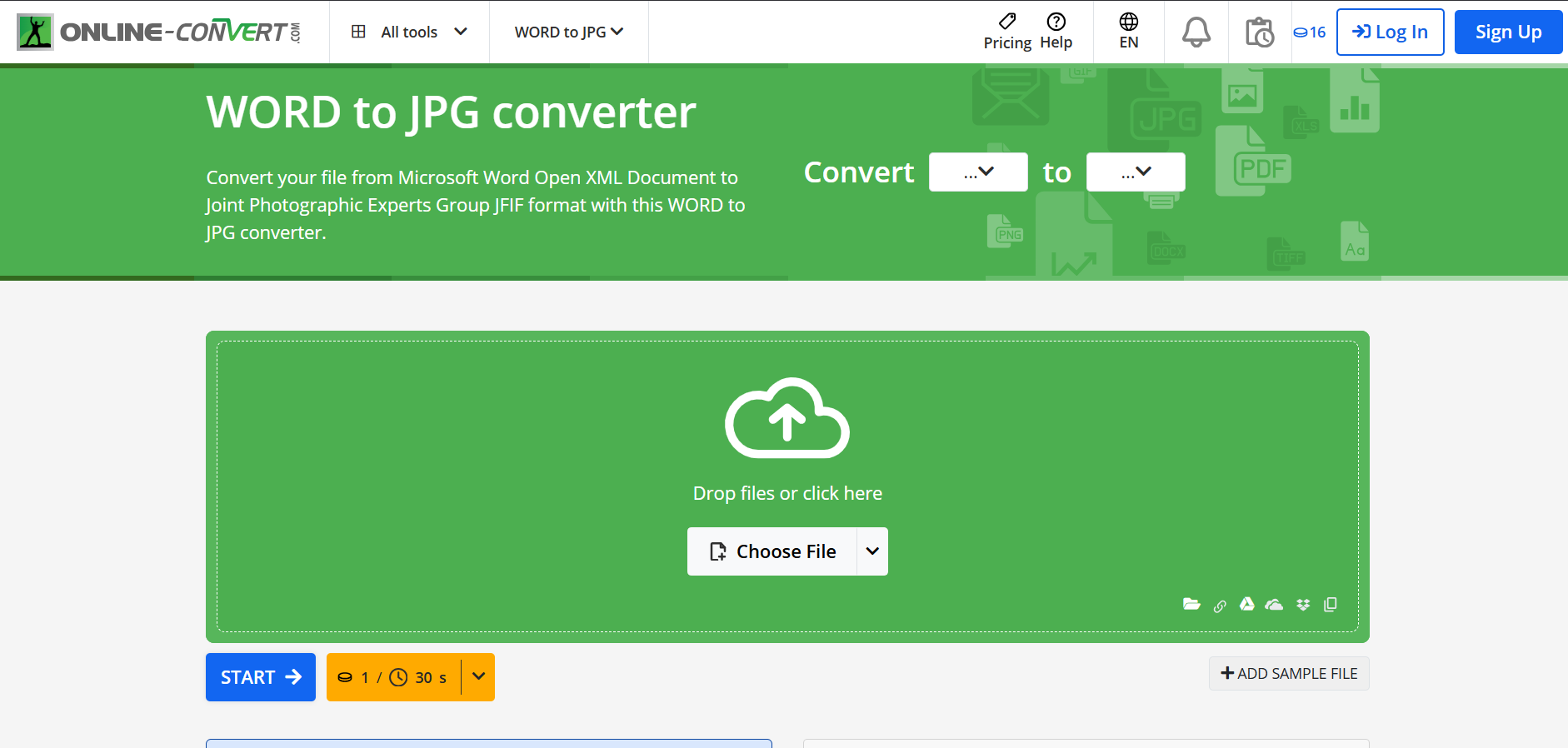The width and height of the screenshot is (1568, 748).
Task: Check the 16 credits balance
Action: point(1310,32)
